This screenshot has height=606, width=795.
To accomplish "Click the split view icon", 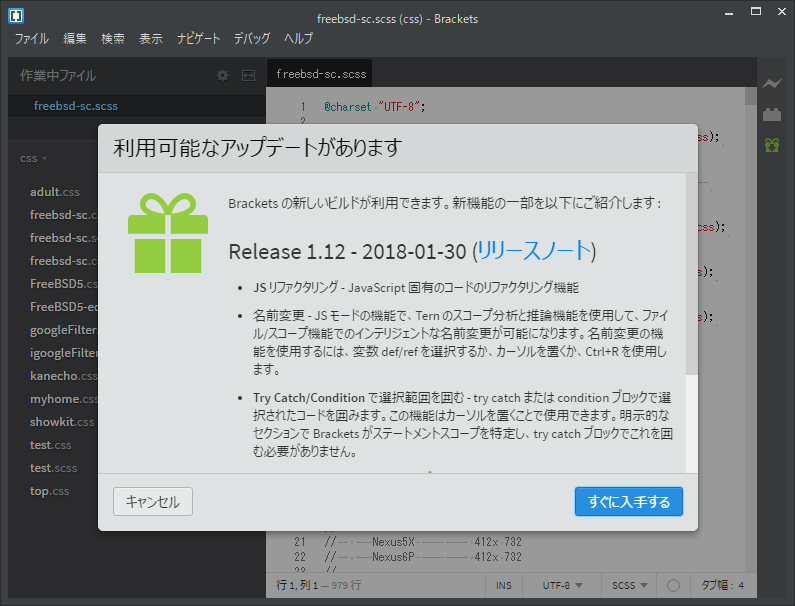I will pyautogui.click(x=248, y=76).
